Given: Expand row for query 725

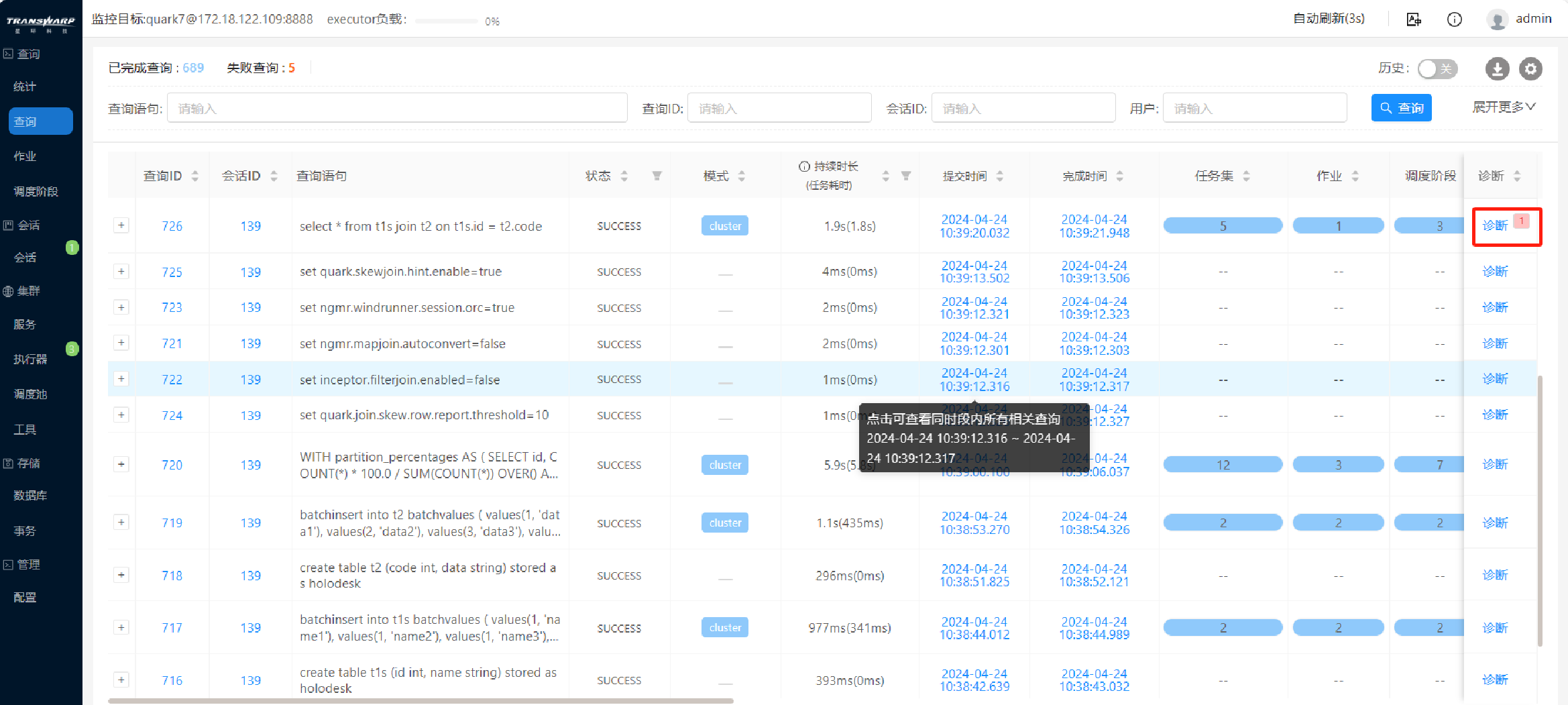Looking at the screenshot, I should click(121, 272).
